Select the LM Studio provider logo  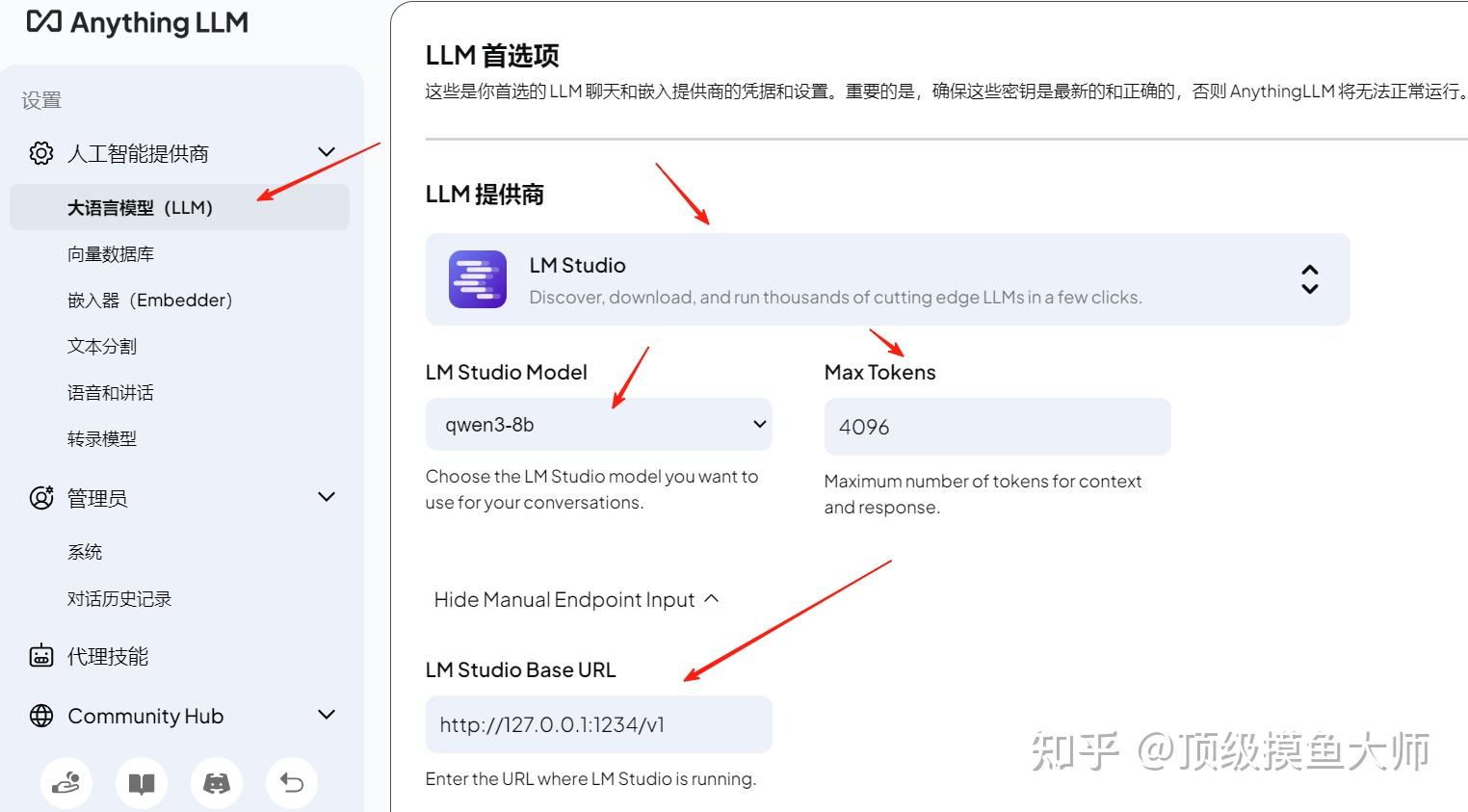(477, 278)
